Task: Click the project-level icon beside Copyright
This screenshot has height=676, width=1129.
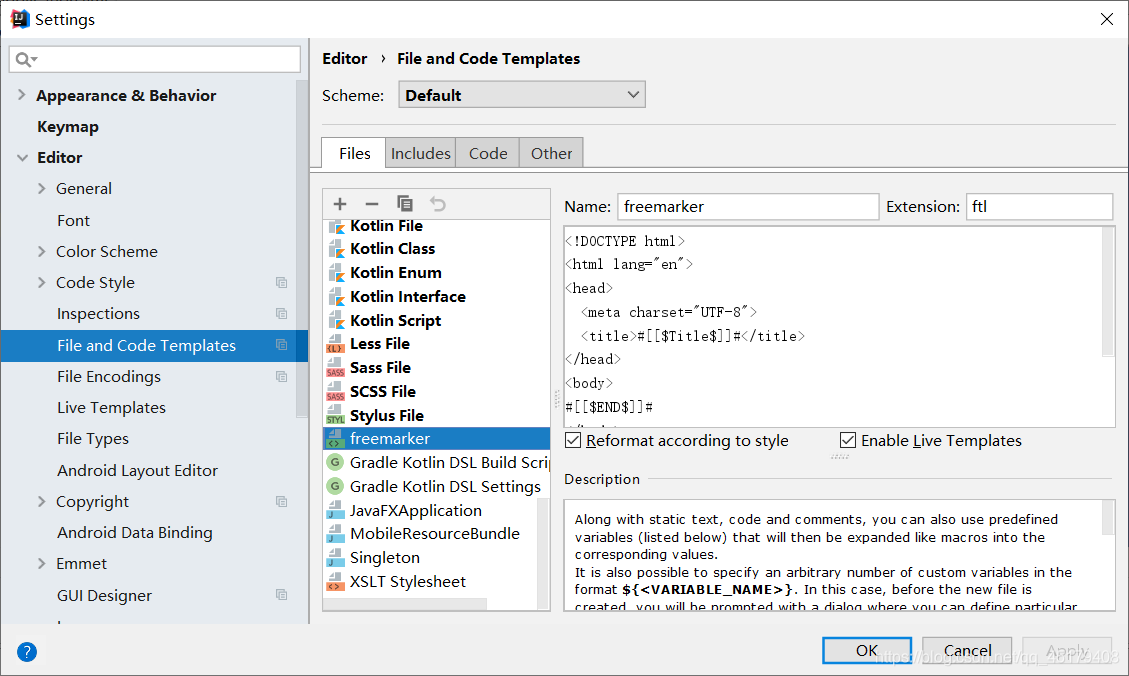Action: click(x=282, y=502)
